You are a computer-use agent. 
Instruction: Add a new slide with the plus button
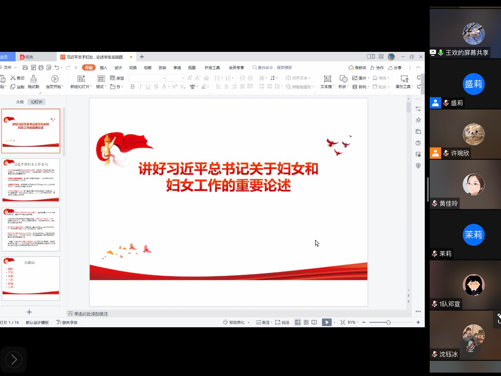coord(29,312)
